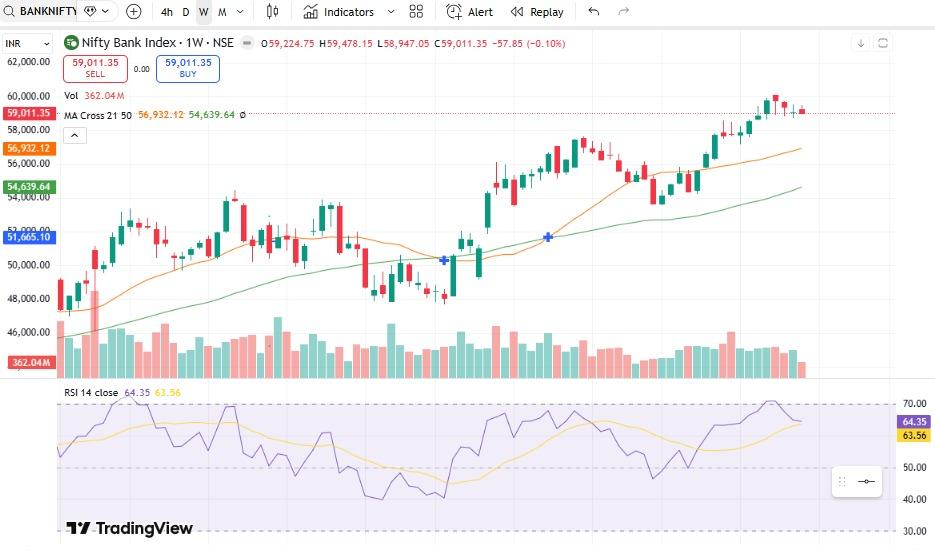Screen dimensions: 935x550
Task: Click the 50.00 RSI axis label
Action: coord(915,467)
